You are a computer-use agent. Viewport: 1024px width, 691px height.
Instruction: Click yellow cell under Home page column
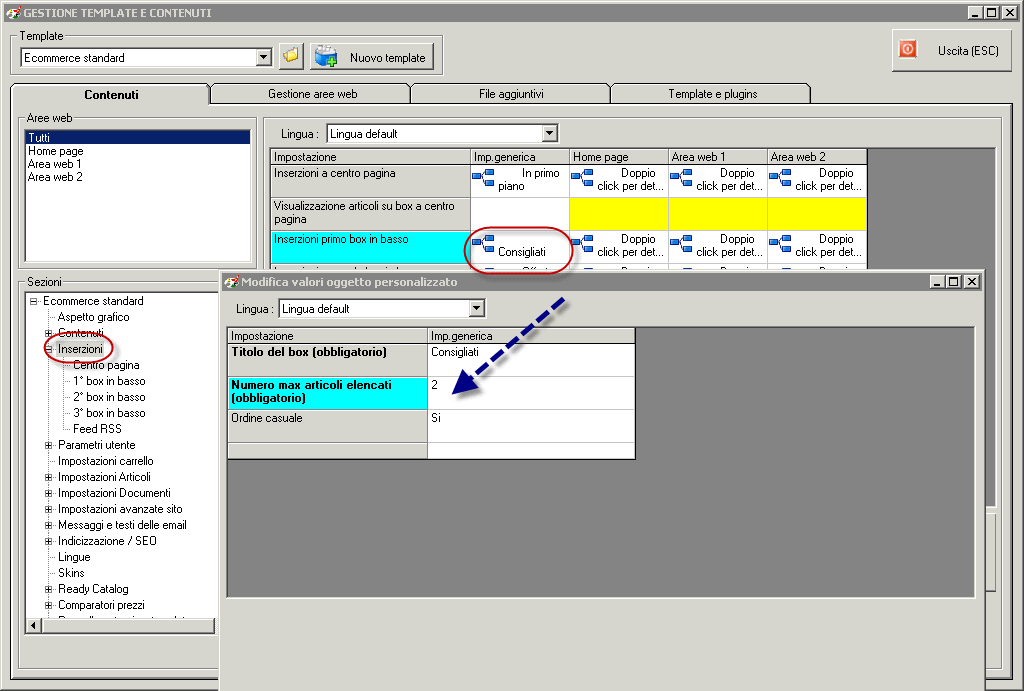point(618,214)
